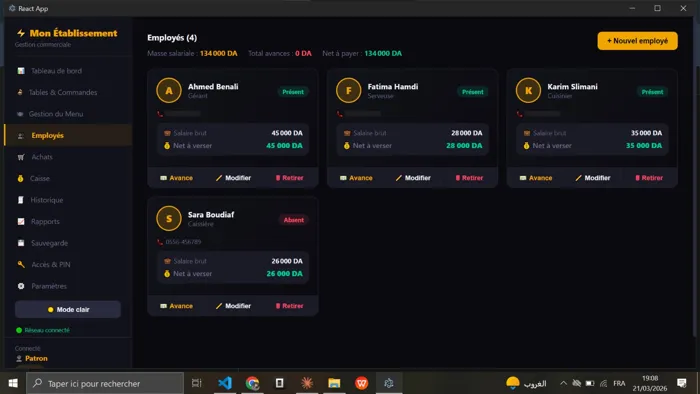Open the Gestion du Menu page
The height and width of the screenshot is (394, 700).
coord(56,114)
